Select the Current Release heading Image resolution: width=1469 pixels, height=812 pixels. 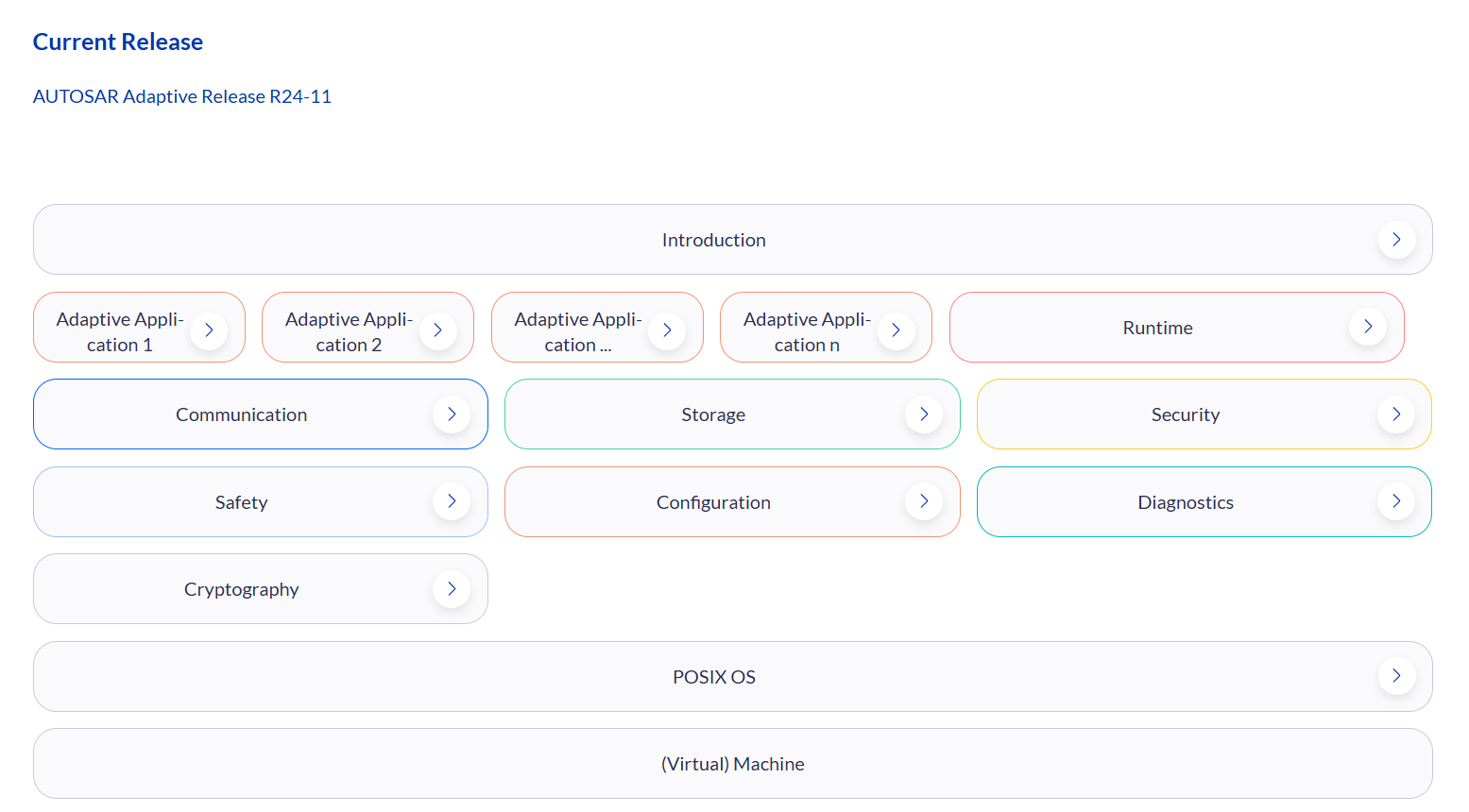coord(118,42)
